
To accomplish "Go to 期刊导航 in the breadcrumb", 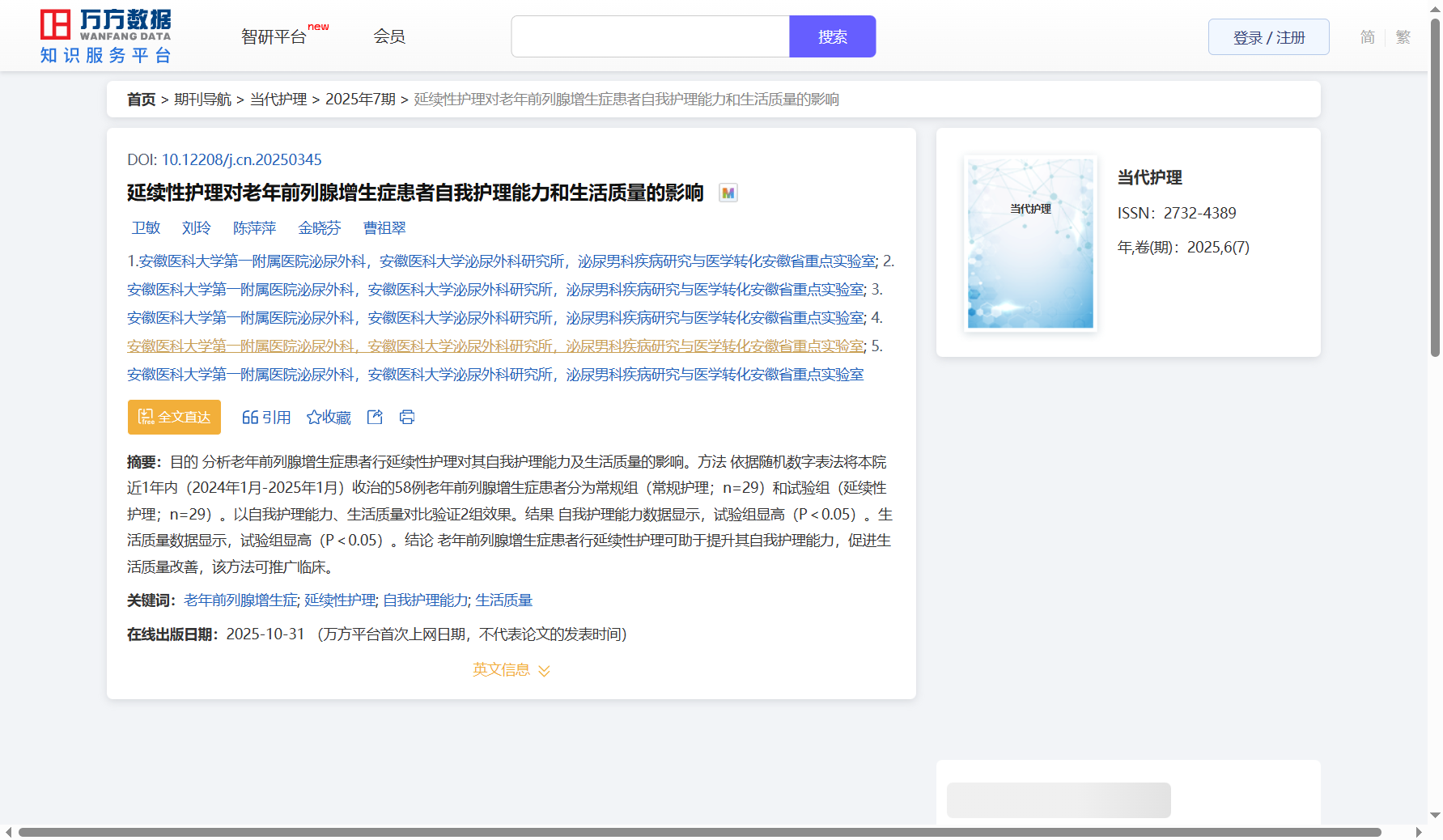I will coord(202,100).
